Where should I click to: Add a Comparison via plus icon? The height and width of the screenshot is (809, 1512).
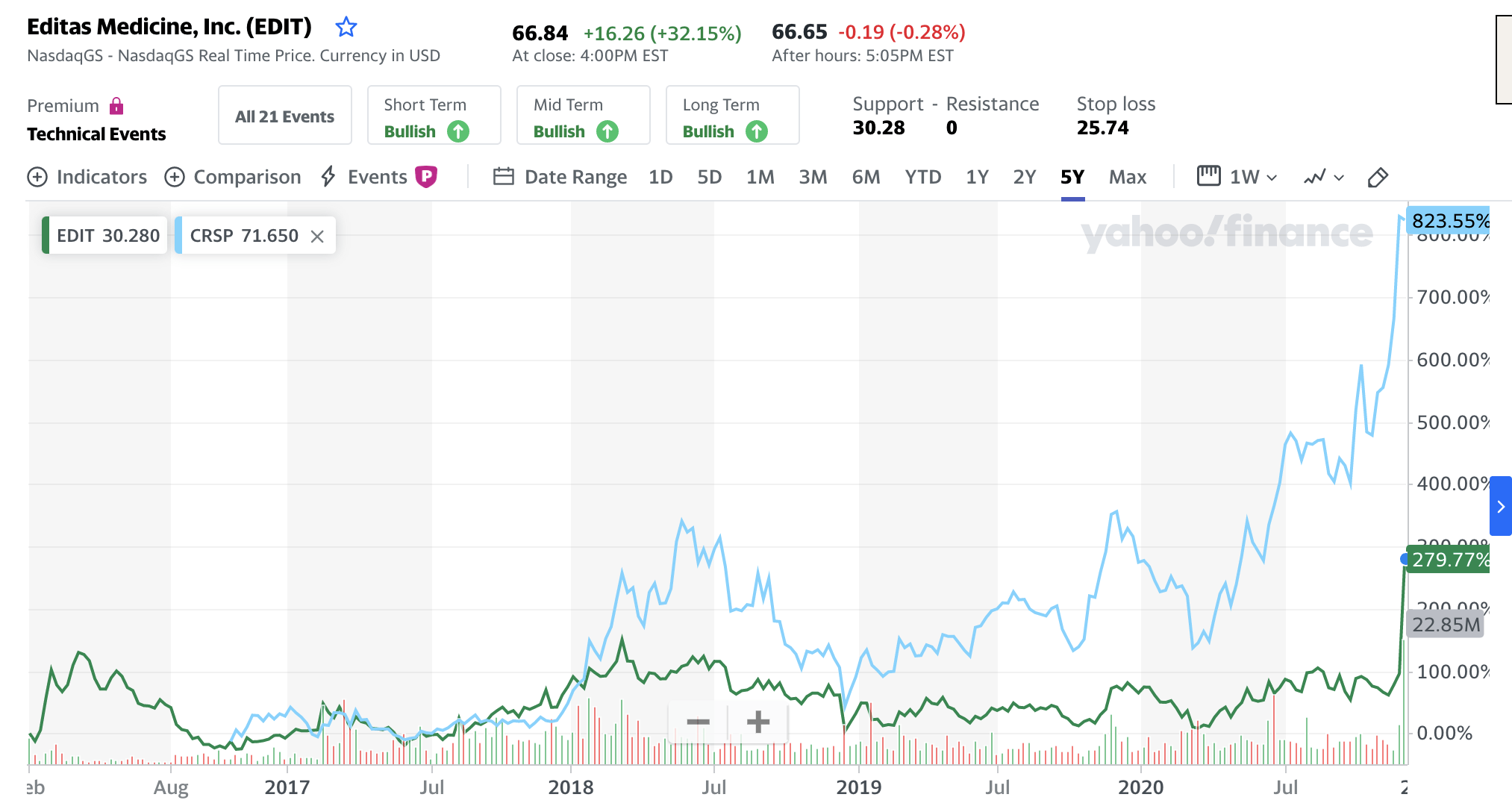click(x=175, y=177)
